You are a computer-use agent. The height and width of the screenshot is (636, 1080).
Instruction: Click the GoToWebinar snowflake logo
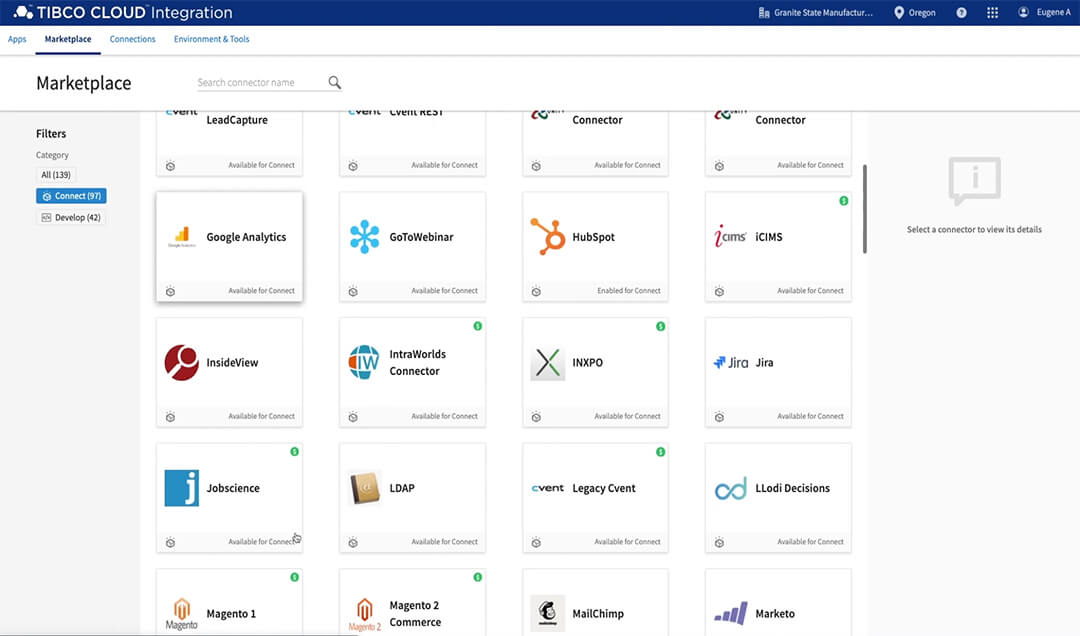tap(364, 237)
